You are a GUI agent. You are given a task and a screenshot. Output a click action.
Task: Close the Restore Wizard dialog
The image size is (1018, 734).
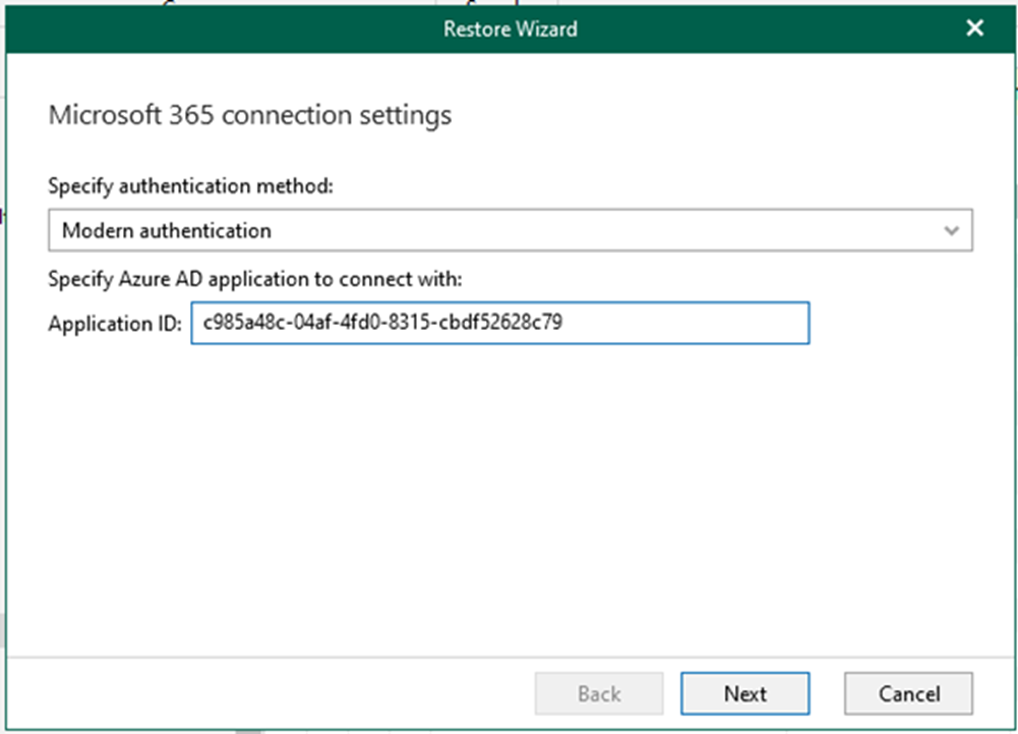[975, 28]
